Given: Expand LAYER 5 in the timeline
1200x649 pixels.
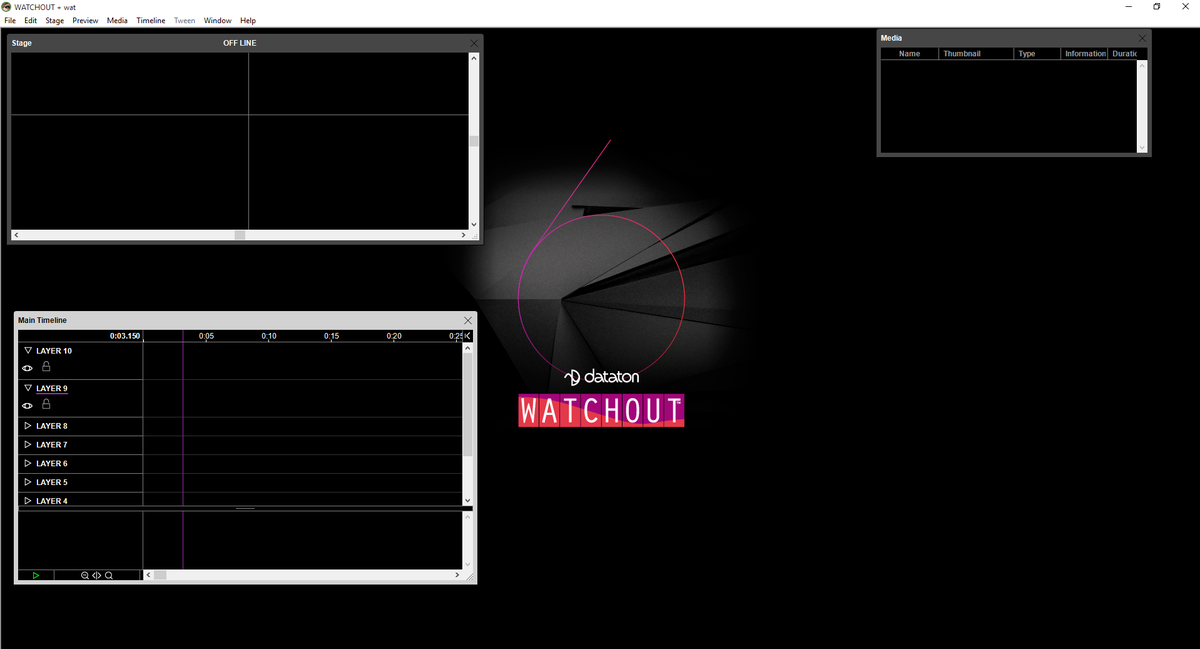Looking at the screenshot, I should coord(28,482).
